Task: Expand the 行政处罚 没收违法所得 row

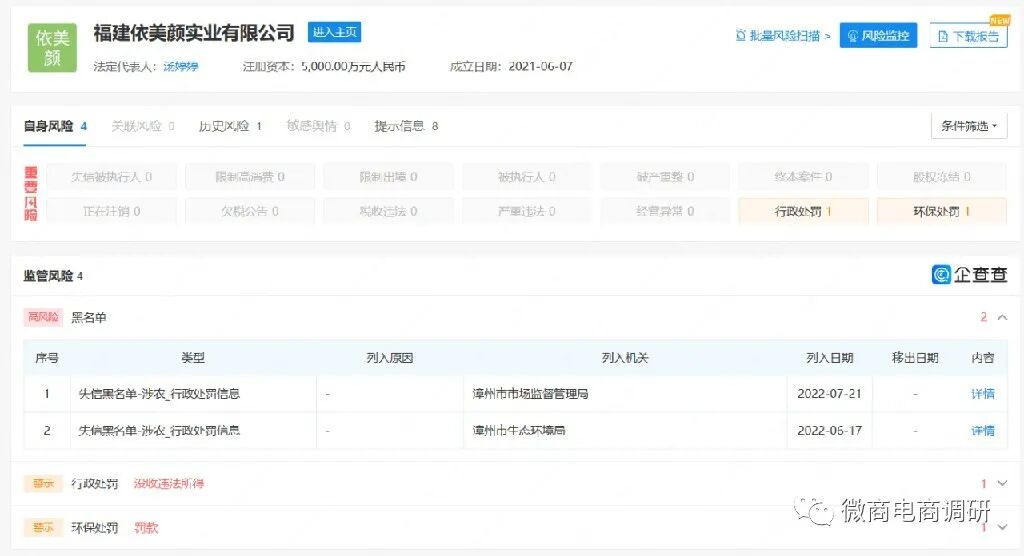Action: coord(1002,483)
